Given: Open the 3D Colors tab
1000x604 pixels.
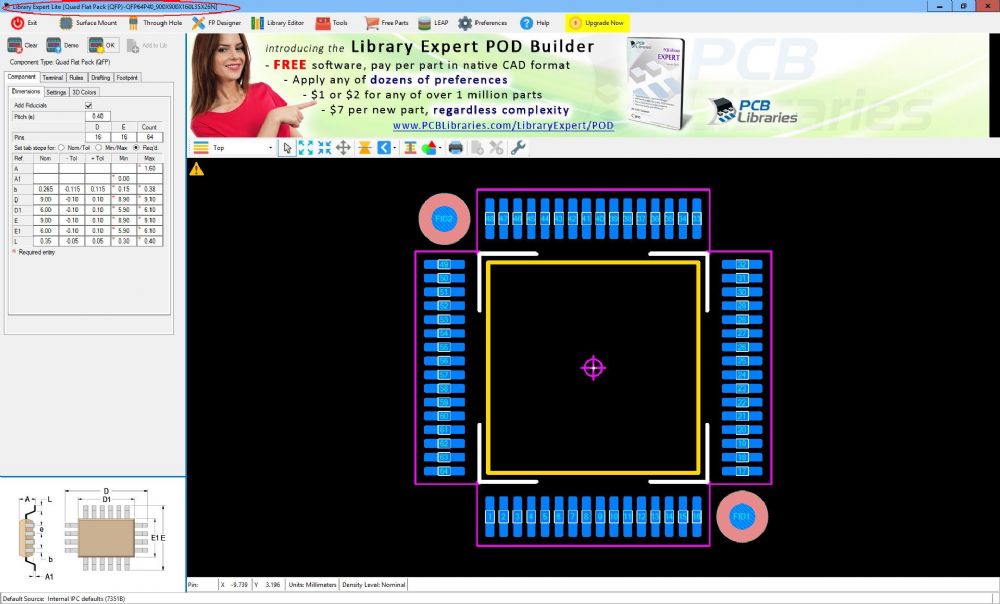Looking at the screenshot, I should click(85, 92).
